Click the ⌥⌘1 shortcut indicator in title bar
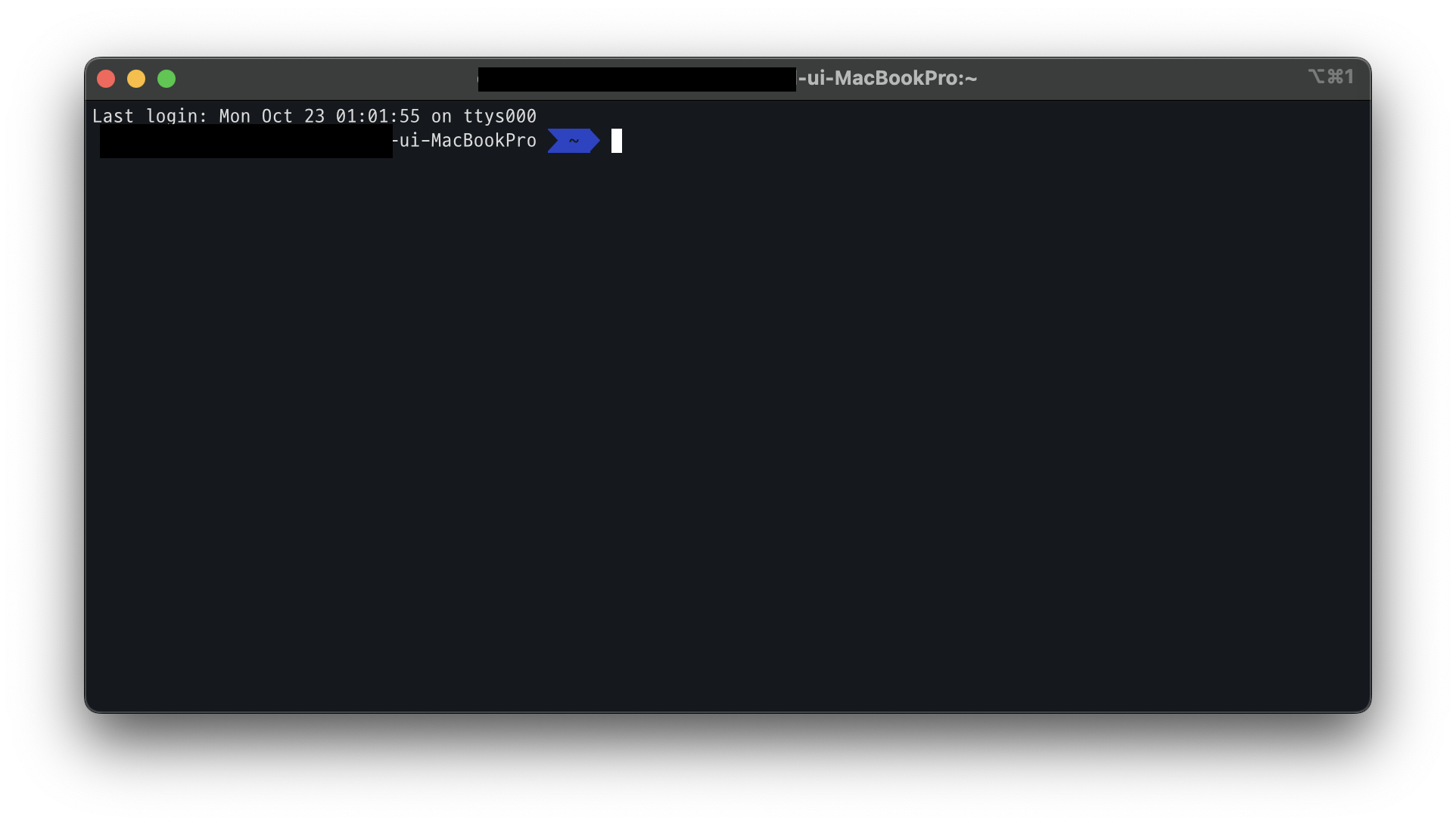The width and height of the screenshot is (1456, 825). coord(1330,77)
